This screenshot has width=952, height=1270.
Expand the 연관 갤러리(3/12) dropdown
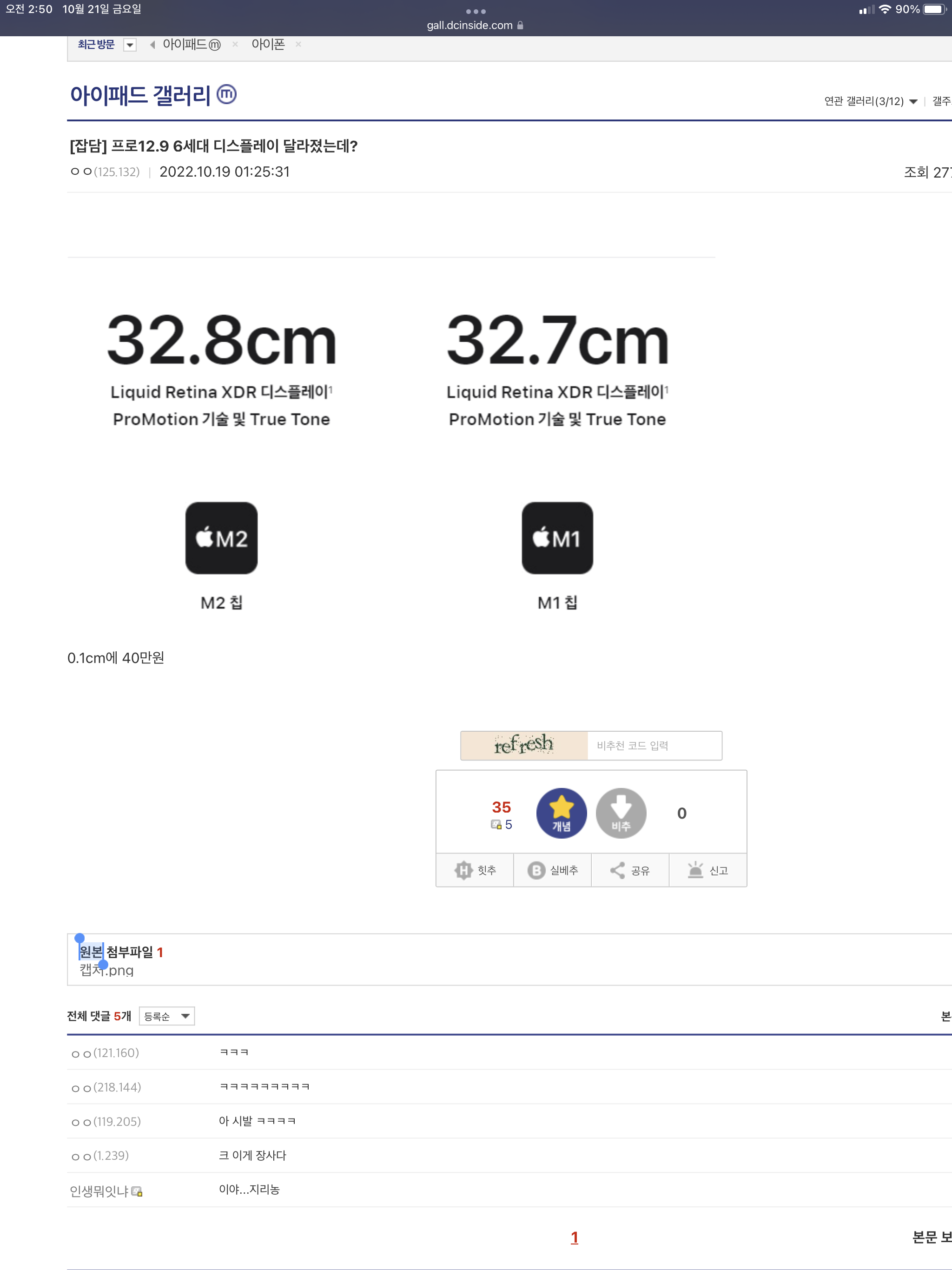[x=913, y=102]
